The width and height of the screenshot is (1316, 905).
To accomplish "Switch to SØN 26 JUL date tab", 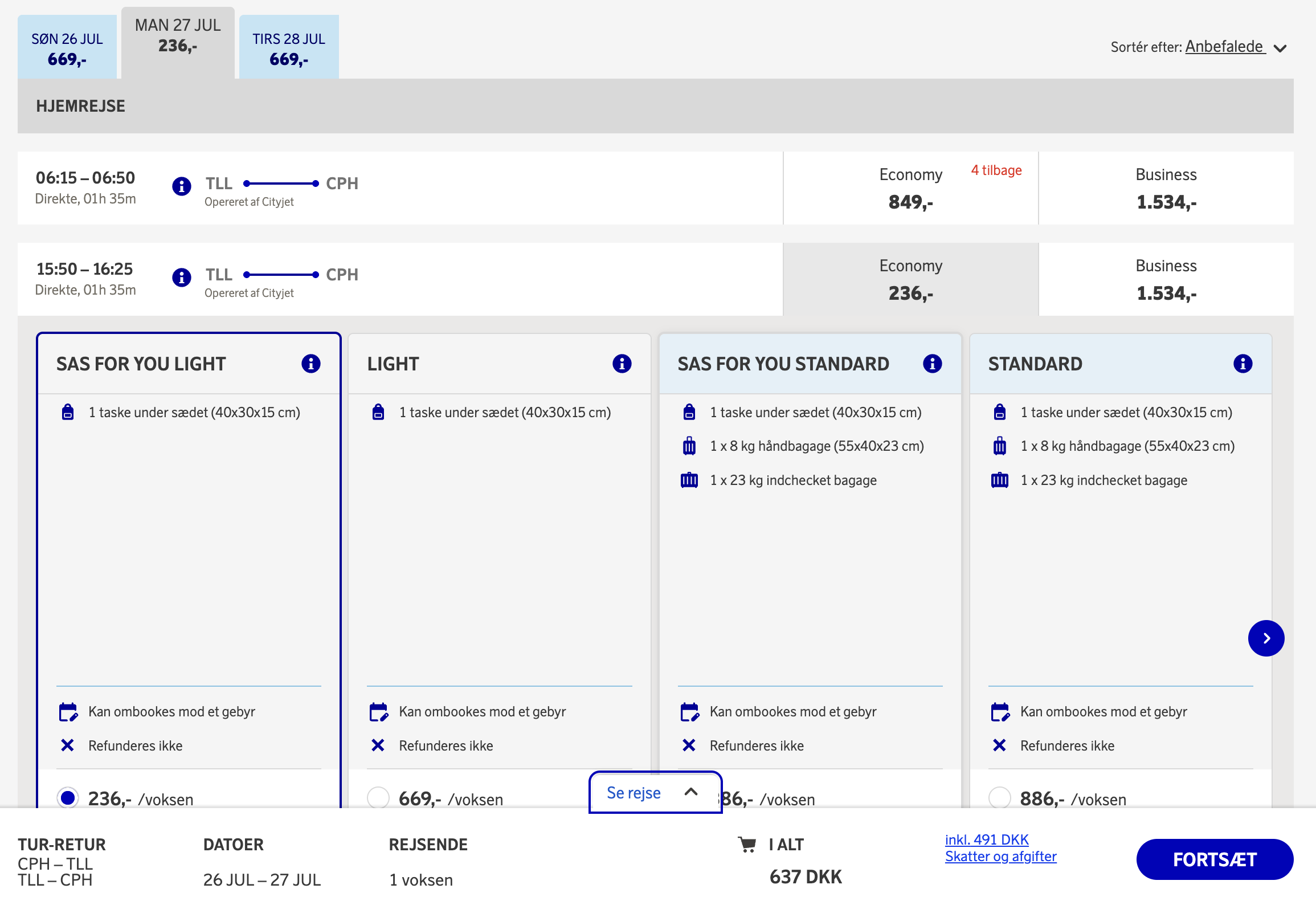I will pyautogui.click(x=67, y=48).
